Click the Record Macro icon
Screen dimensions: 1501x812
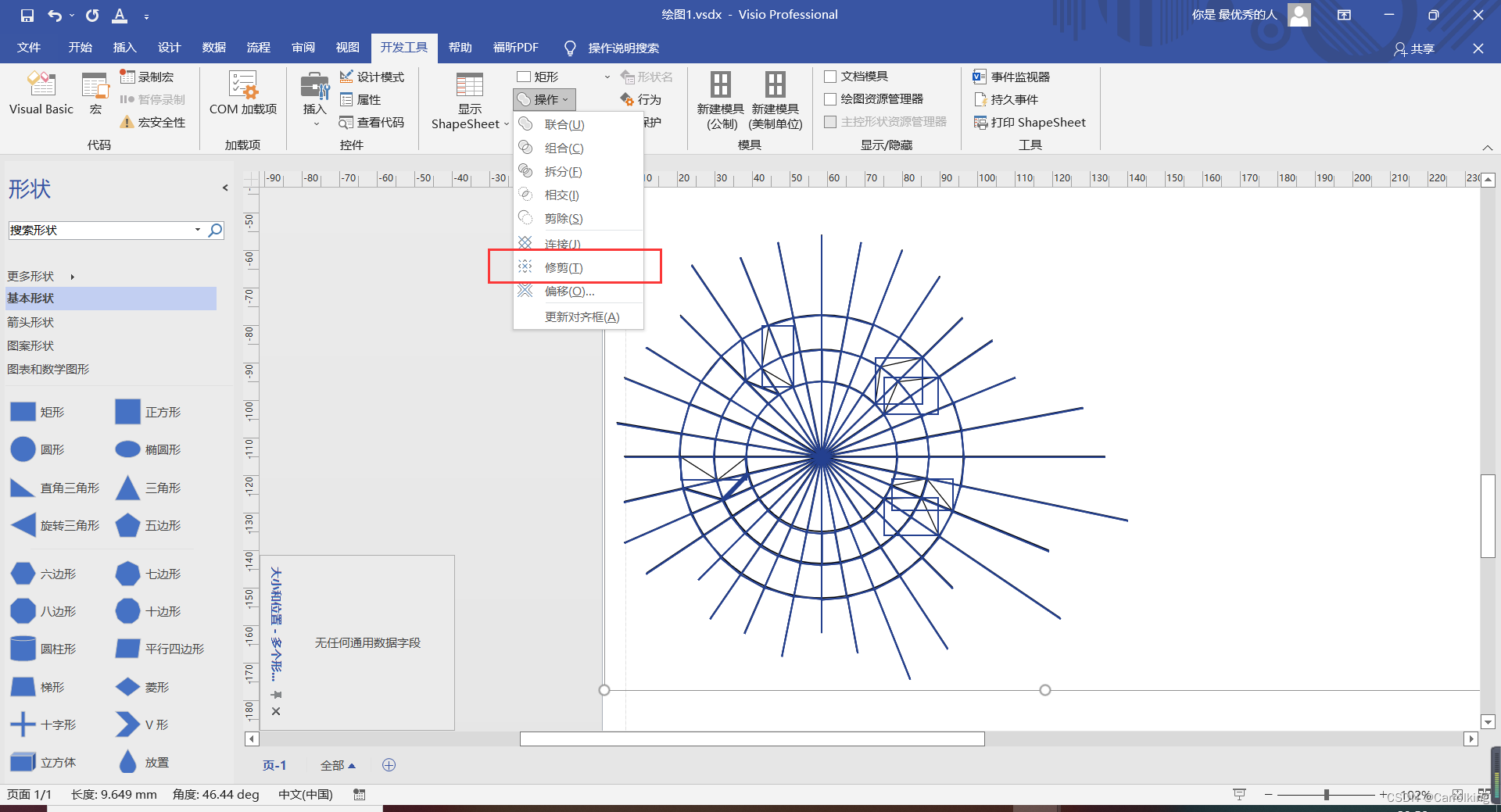coord(147,77)
